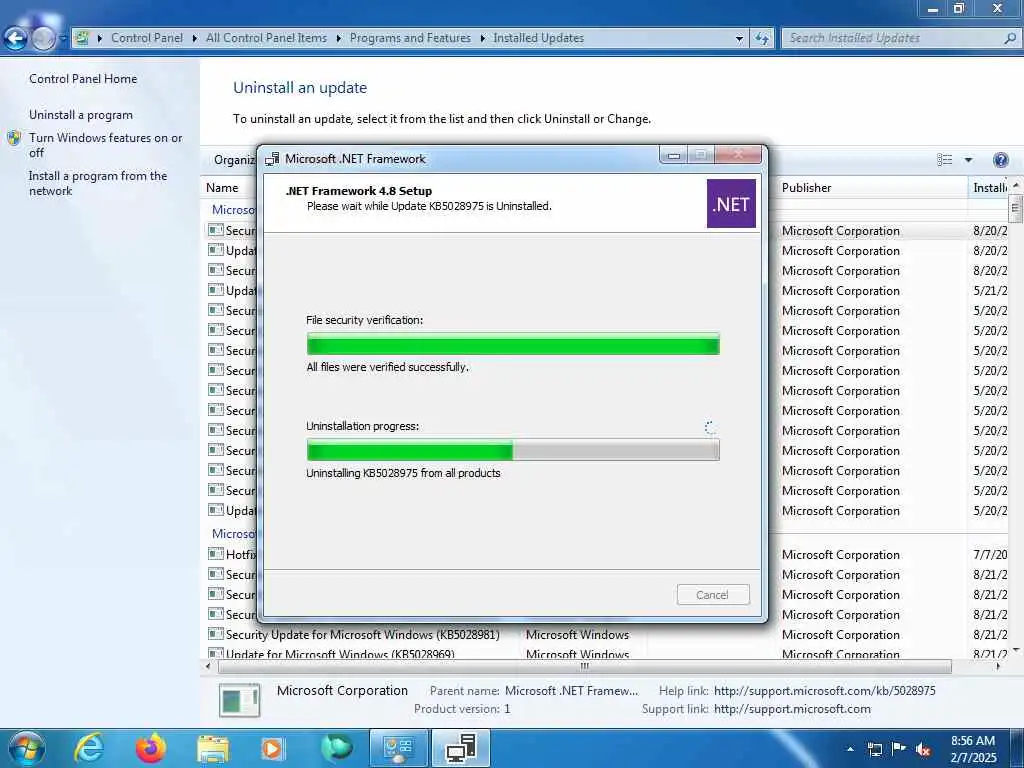Viewport: 1024px width, 768px height.
Task: Minimize the .NET Framework dialog
Action: pyautogui.click(x=674, y=155)
